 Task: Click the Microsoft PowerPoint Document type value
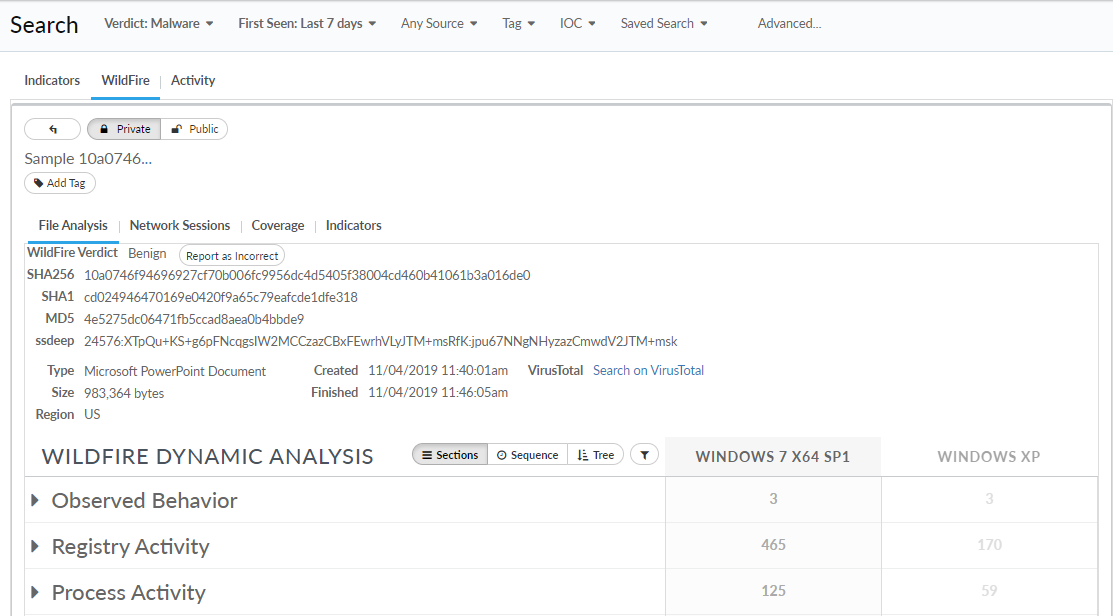tap(175, 371)
